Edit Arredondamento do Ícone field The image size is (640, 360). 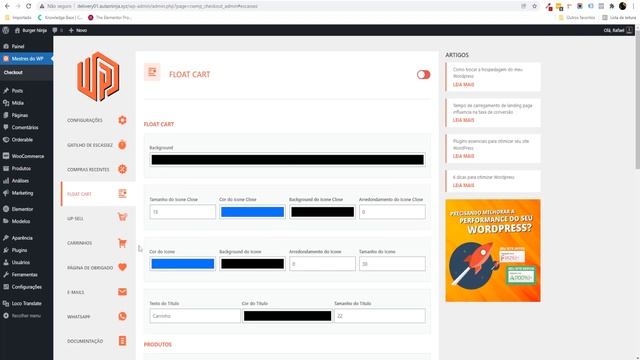[x=322, y=264]
